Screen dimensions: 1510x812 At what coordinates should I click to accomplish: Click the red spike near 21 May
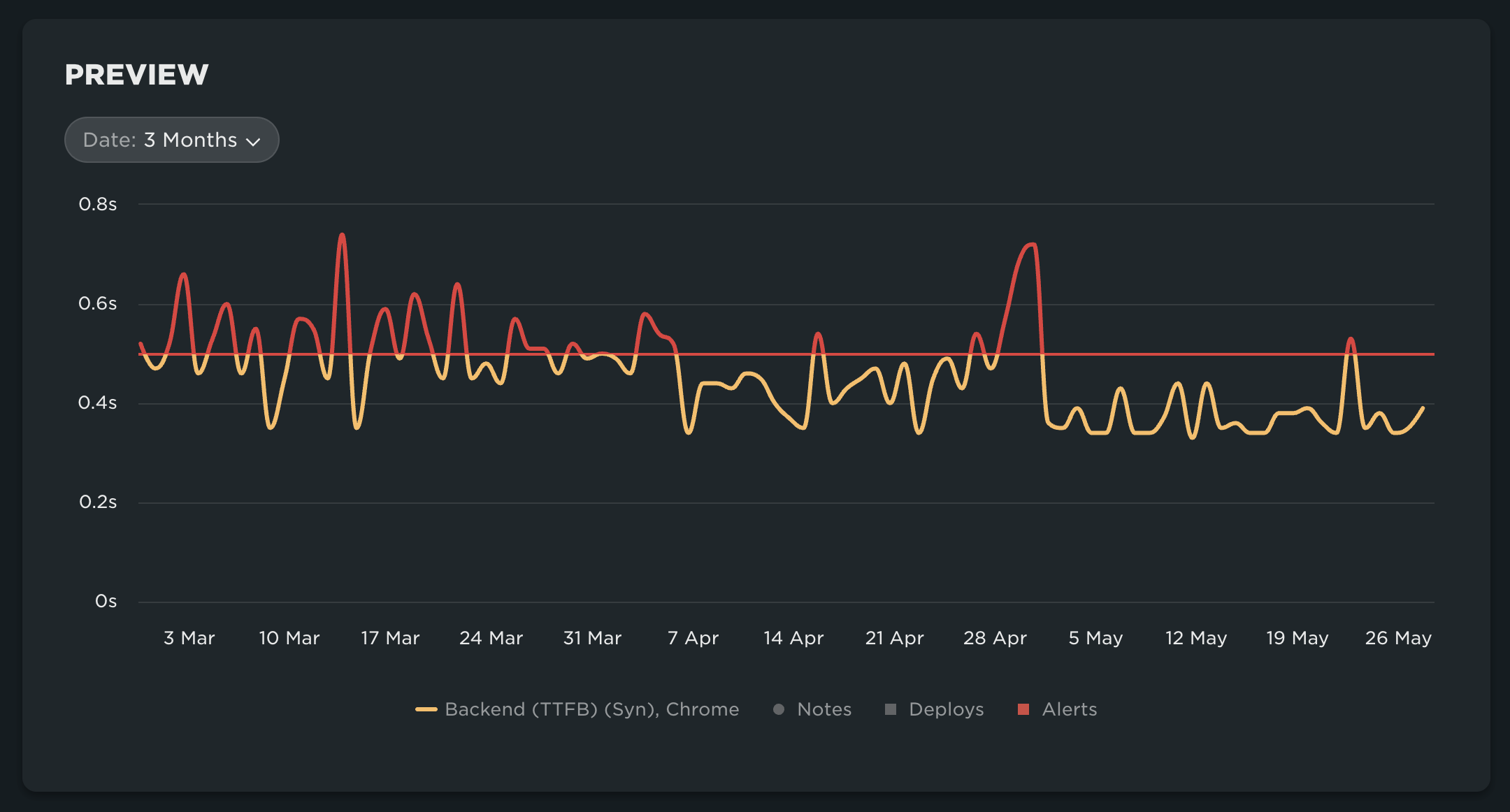click(x=1351, y=340)
